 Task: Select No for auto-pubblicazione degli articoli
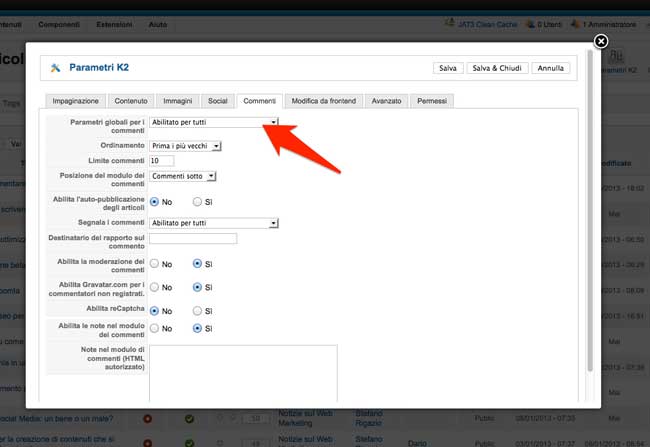click(x=154, y=202)
